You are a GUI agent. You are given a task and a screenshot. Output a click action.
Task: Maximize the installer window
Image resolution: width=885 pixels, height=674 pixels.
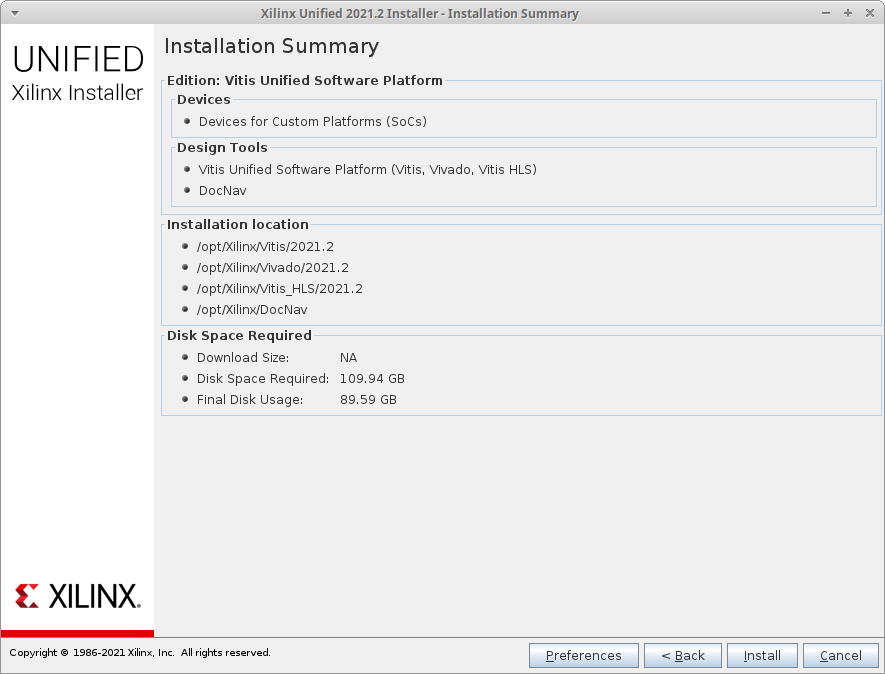[848, 13]
